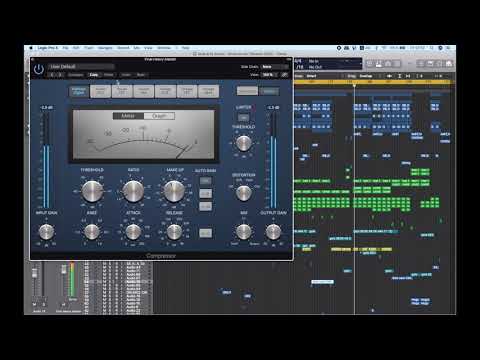Show the Output controls panel

click(269, 91)
